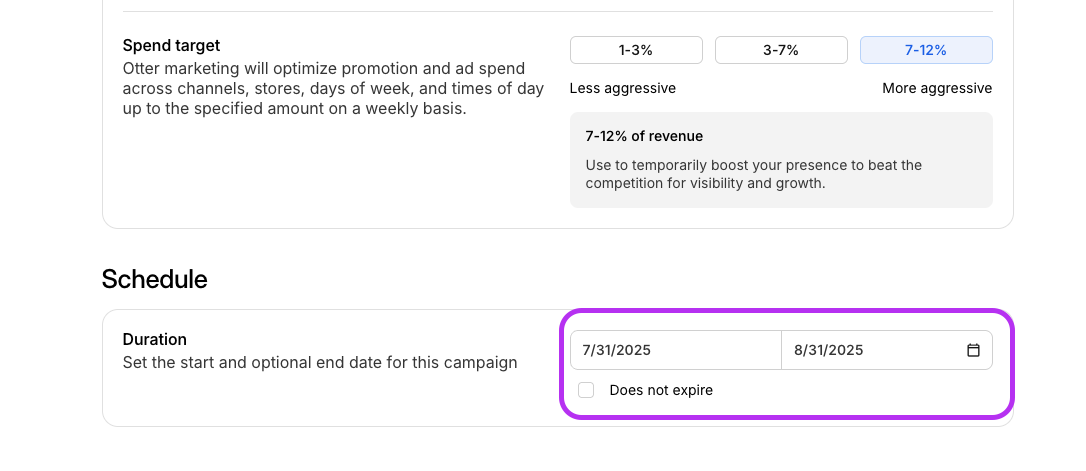Screen dimensions: 1086x471
Task: Click the boost your presence info text
Action: tap(753, 174)
